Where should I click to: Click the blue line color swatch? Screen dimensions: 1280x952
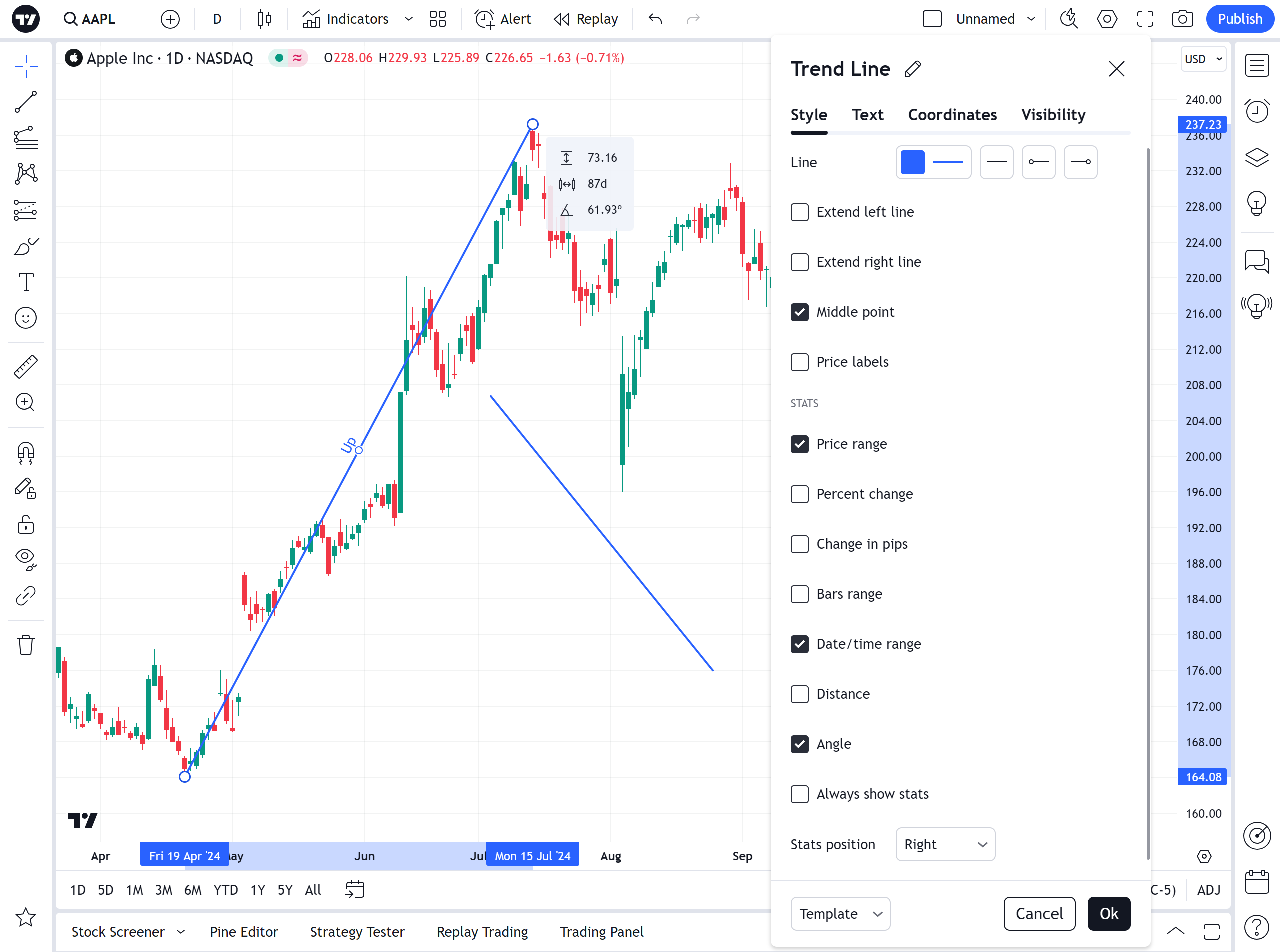912,162
